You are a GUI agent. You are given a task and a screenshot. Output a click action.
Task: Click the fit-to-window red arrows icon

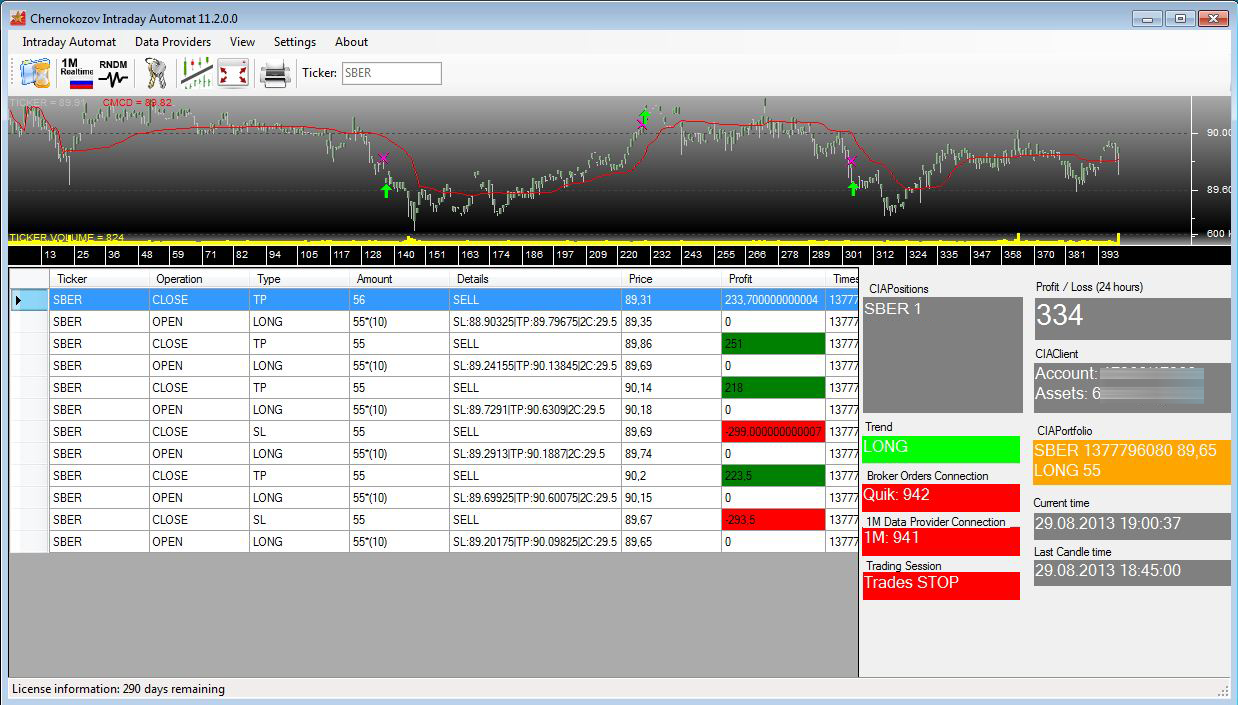[x=233, y=73]
